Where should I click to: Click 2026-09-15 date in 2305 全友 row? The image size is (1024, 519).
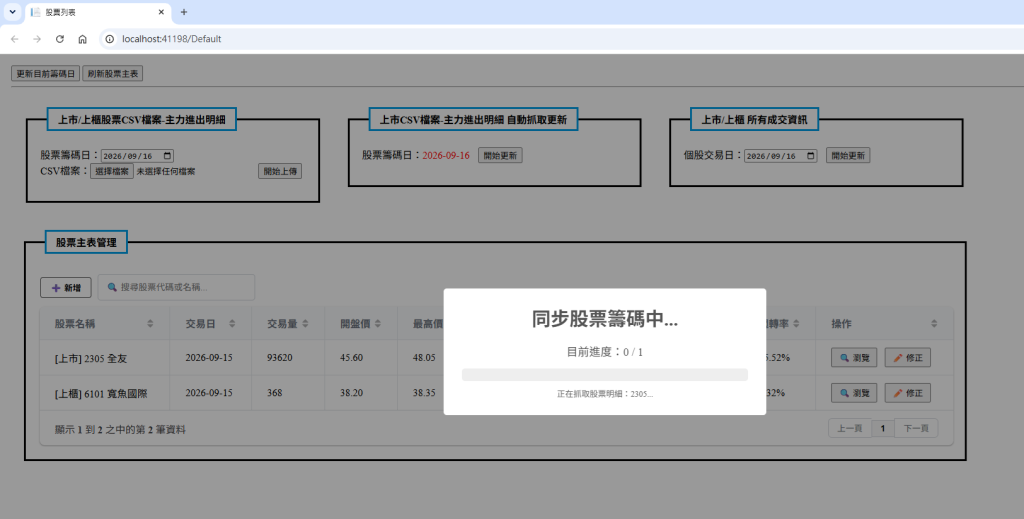click(x=209, y=358)
